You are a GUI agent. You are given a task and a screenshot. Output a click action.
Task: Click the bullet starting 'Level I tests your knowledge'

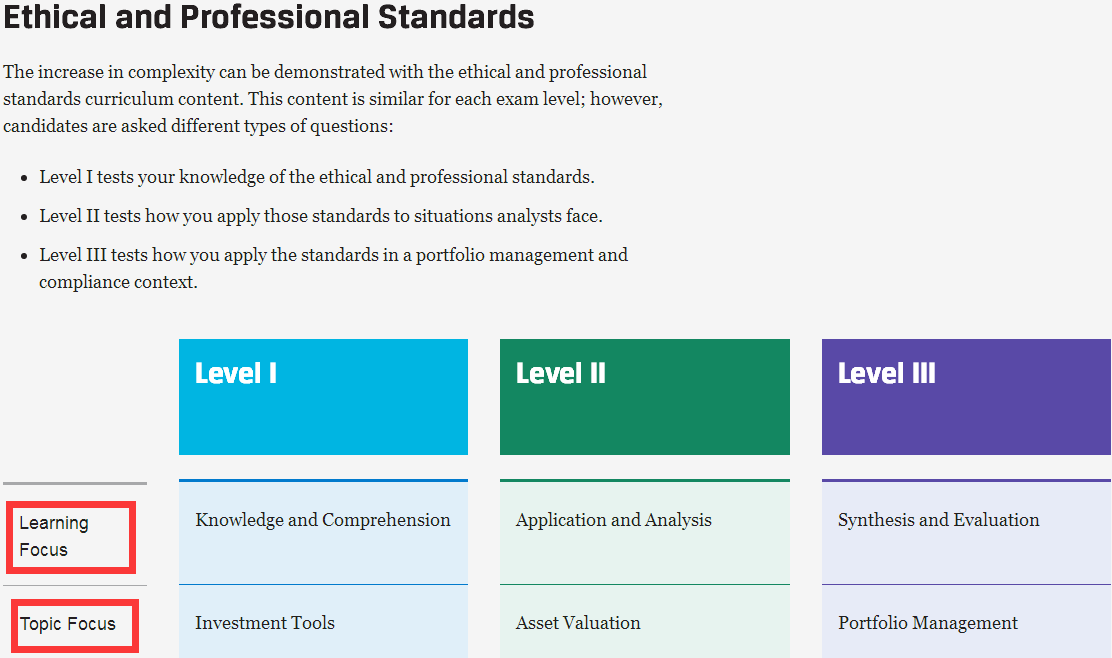point(317,177)
